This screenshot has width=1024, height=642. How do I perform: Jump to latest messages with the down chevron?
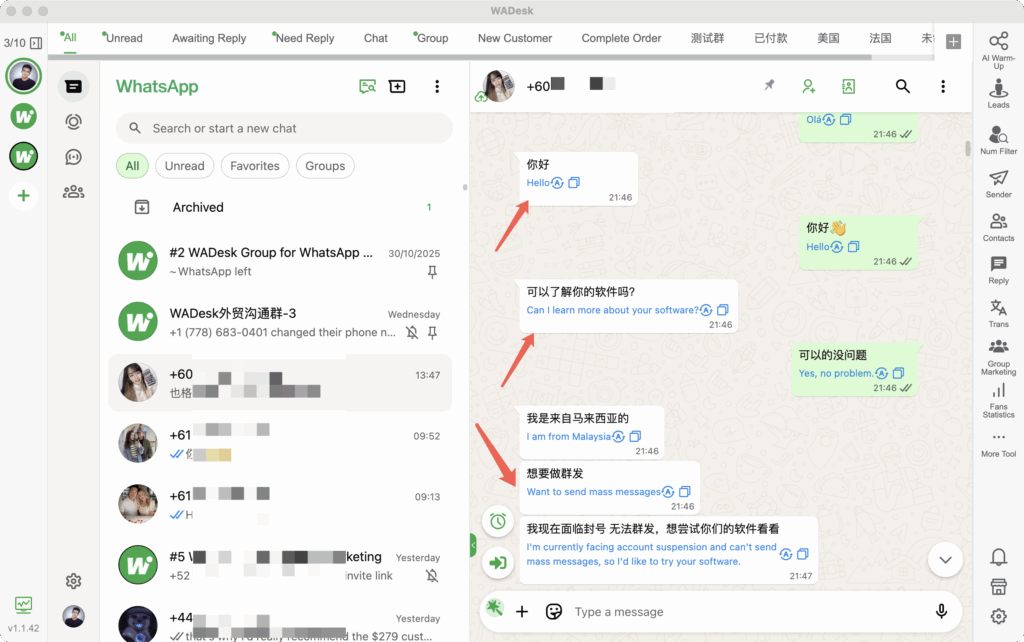pos(945,559)
